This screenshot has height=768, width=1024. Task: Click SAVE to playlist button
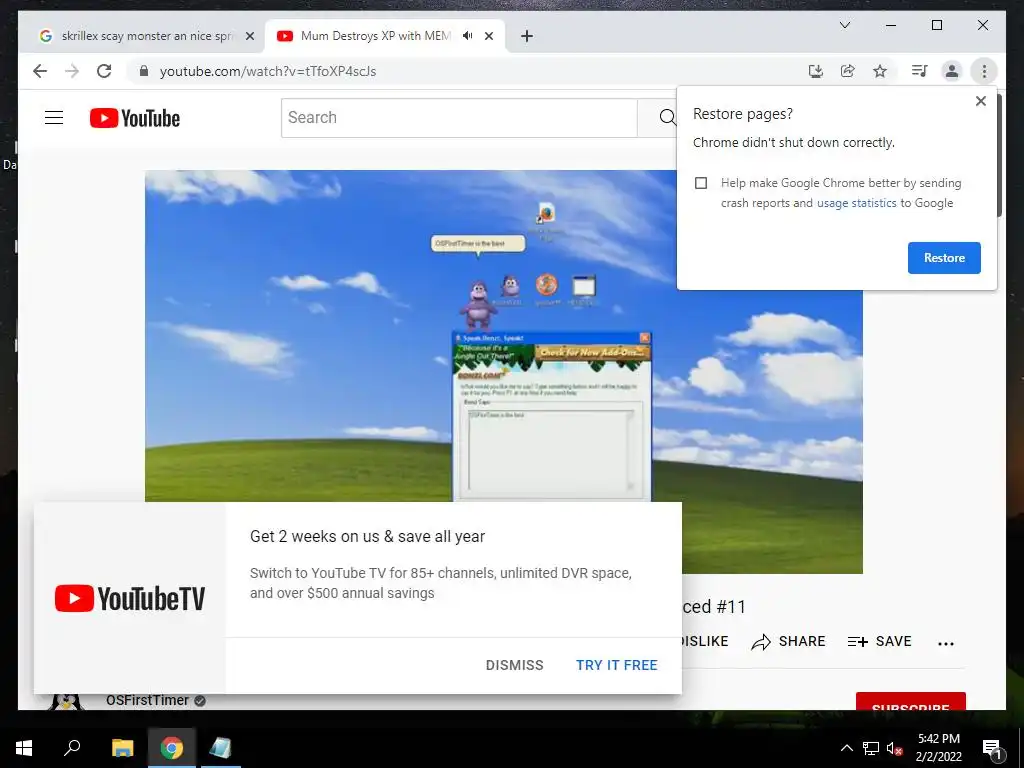click(879, 641)
